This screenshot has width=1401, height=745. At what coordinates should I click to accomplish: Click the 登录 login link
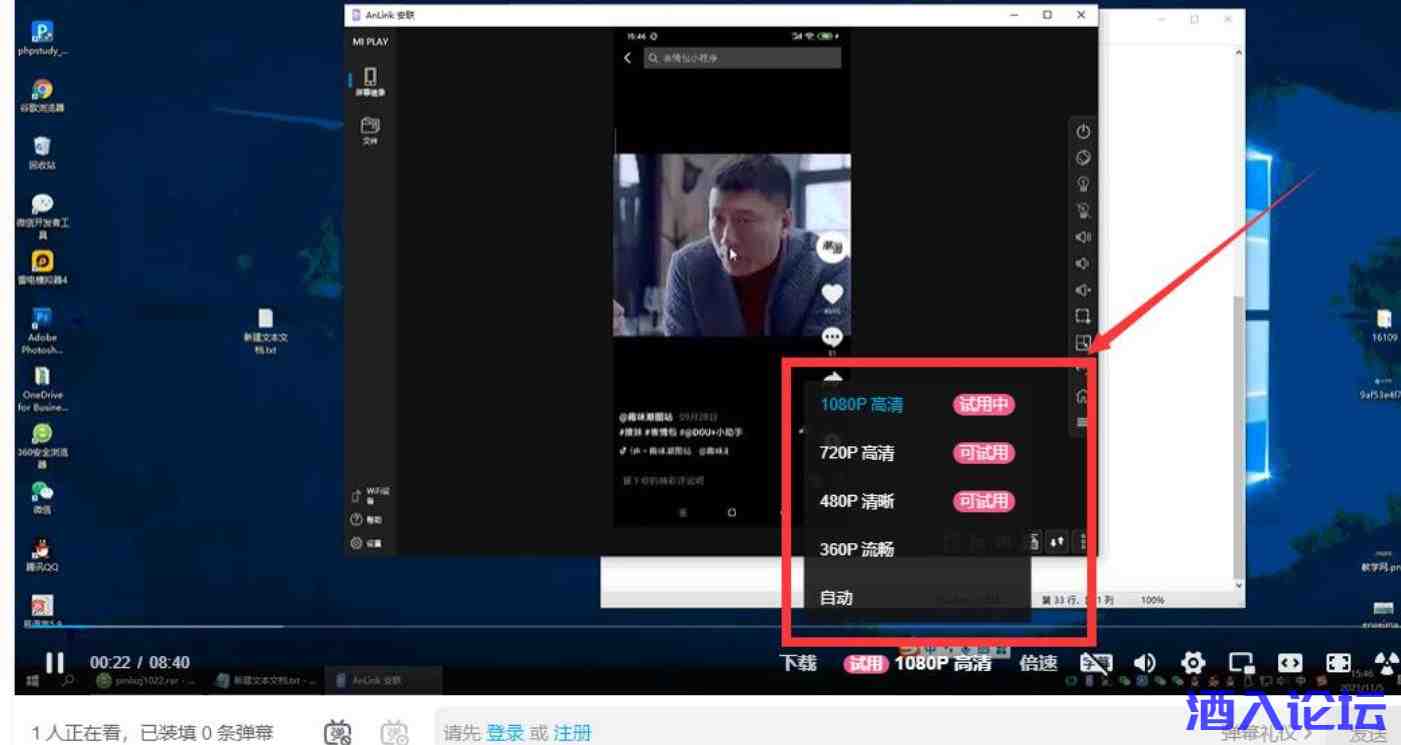[503, 733]
